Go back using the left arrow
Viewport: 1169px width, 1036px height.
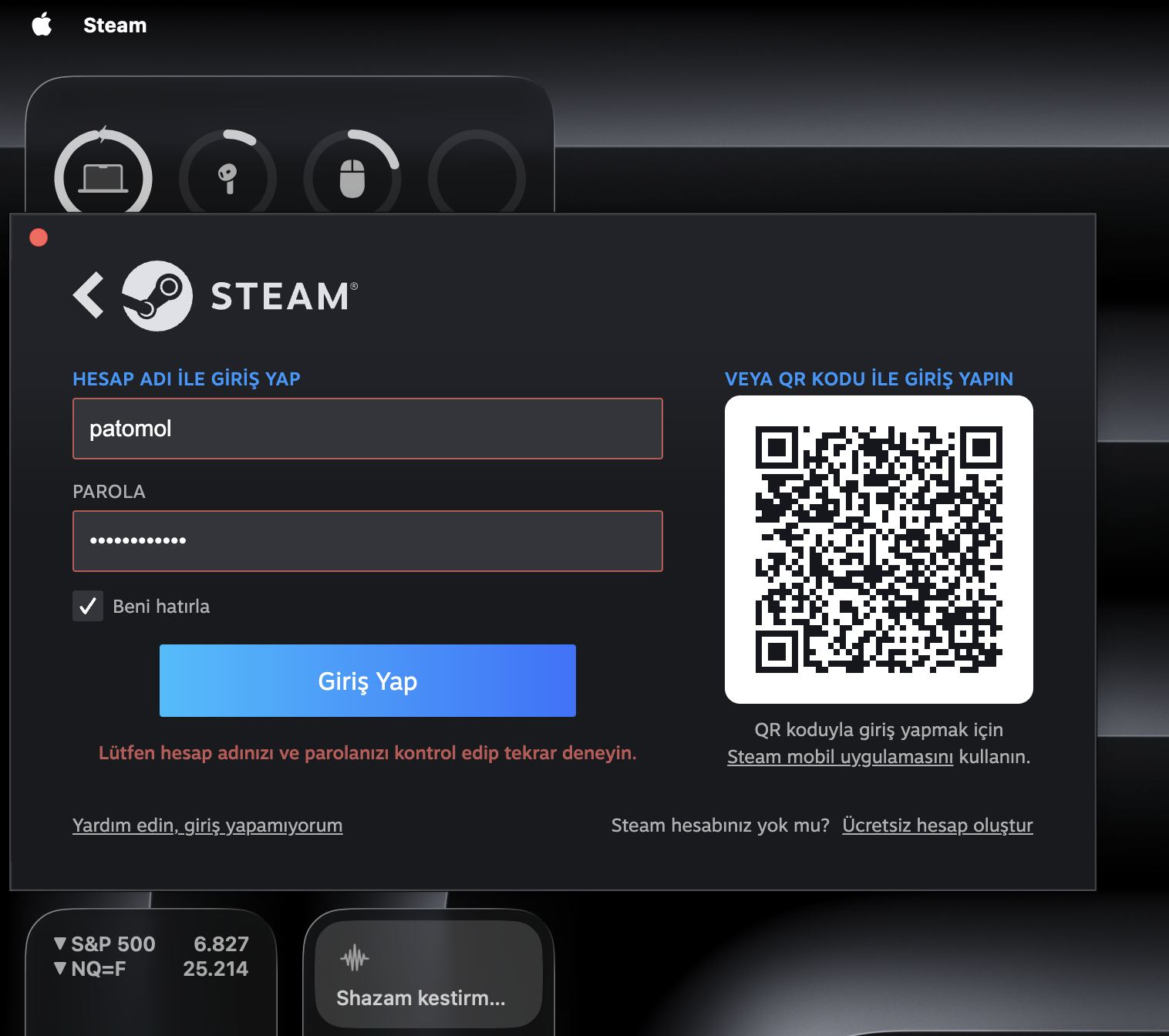click(x=89, y=295)
